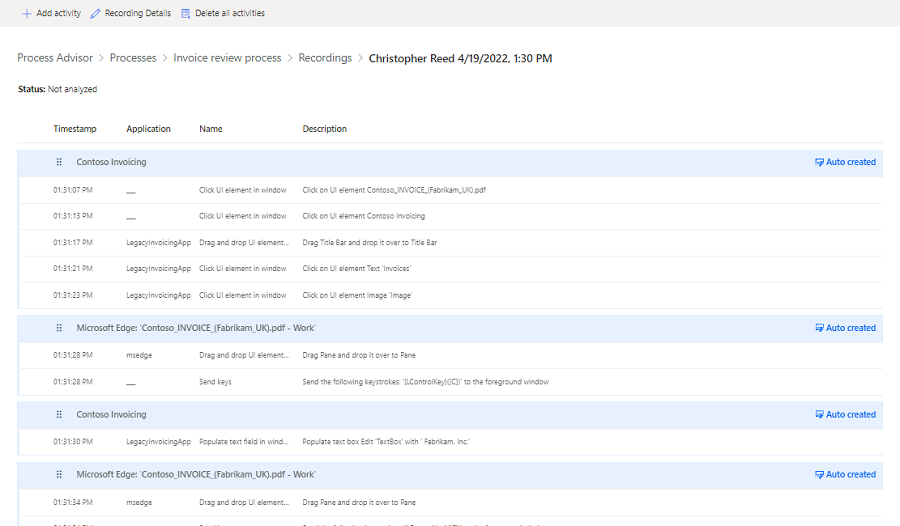This screenshot has height=526, width=900.
Task: Go to Processes in the breadcrumb
Action: tap(133, 58)
